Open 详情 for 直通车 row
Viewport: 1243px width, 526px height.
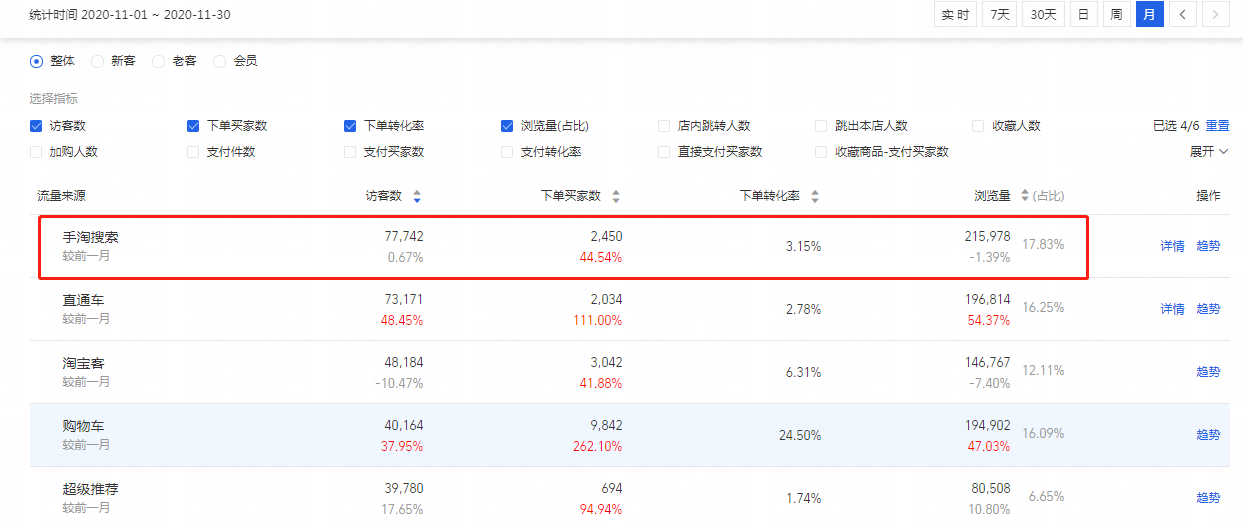click(x=1172, y=309)
